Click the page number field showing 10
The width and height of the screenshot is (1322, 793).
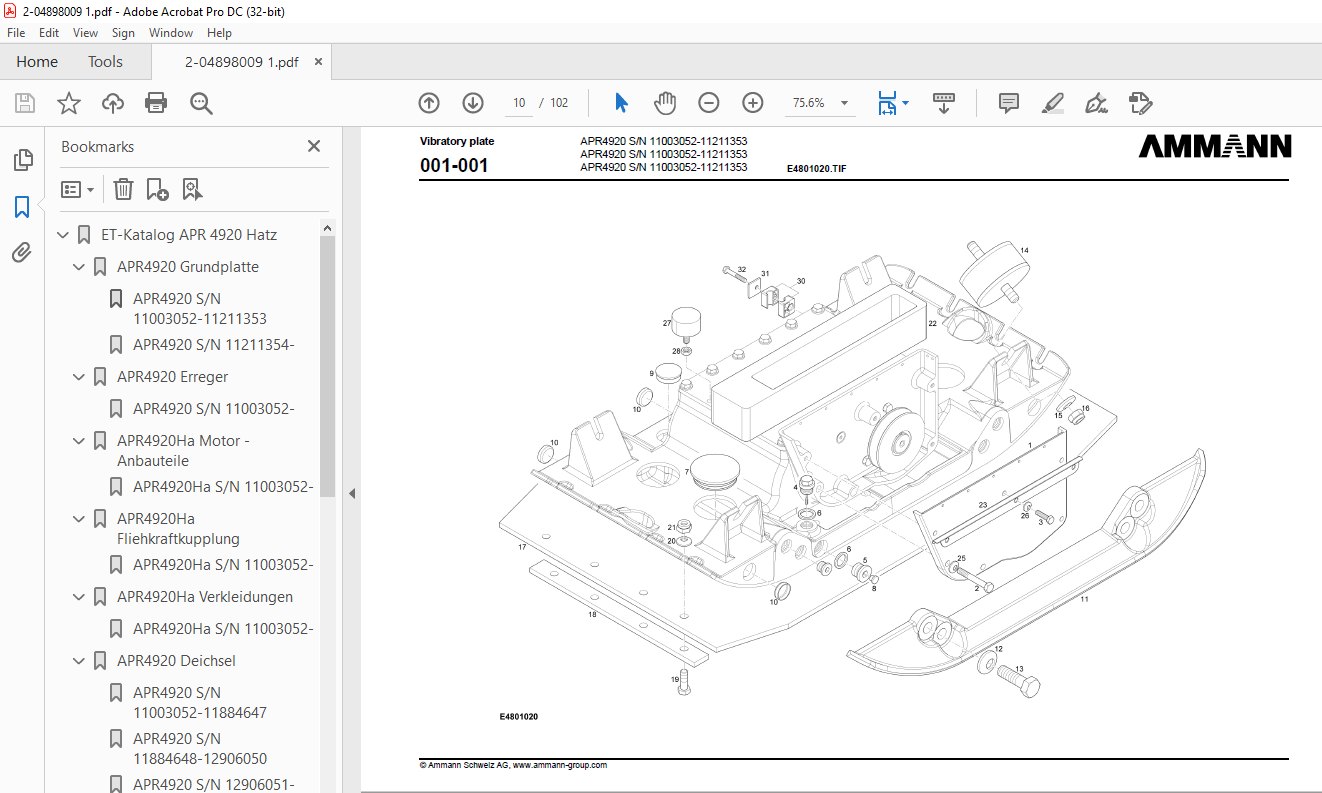519,103
